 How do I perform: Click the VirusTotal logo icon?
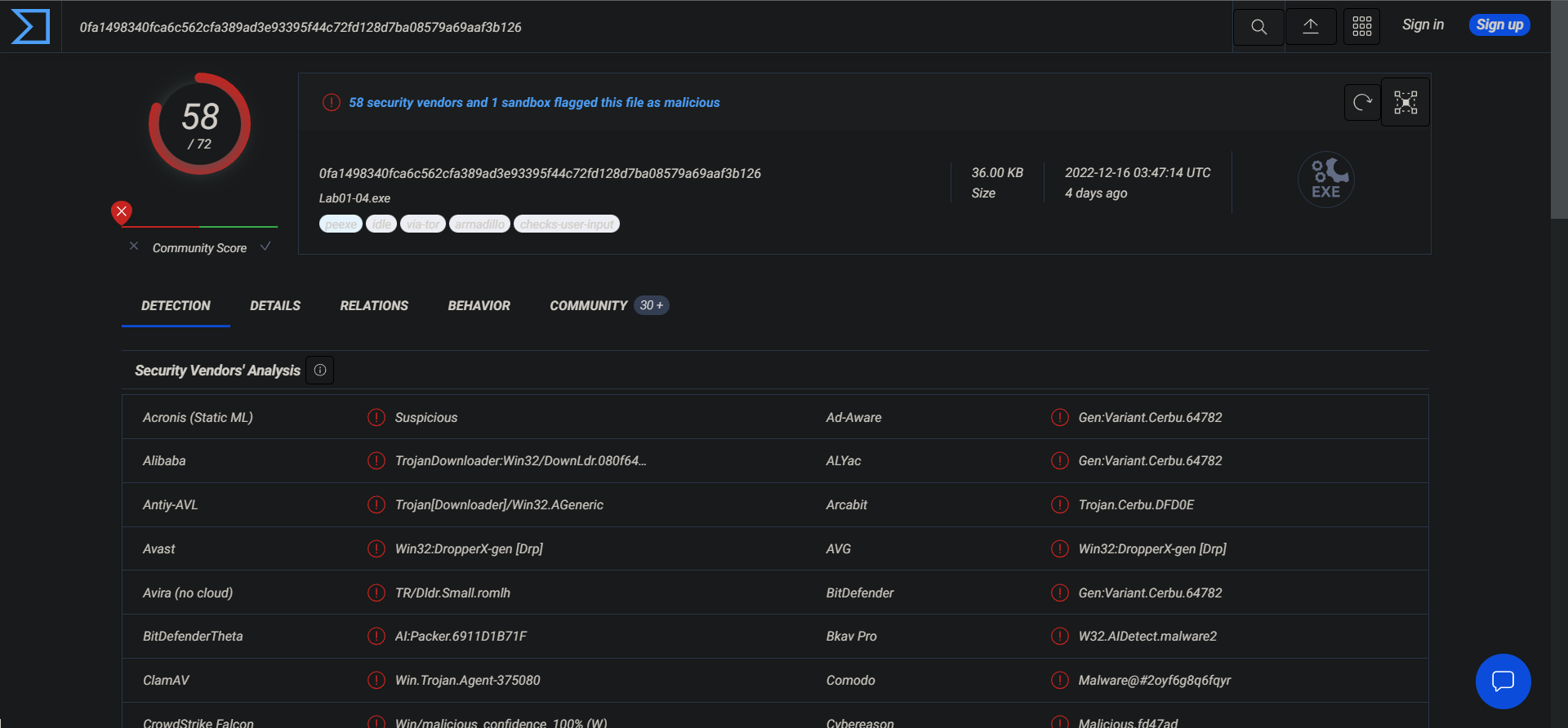30,27
